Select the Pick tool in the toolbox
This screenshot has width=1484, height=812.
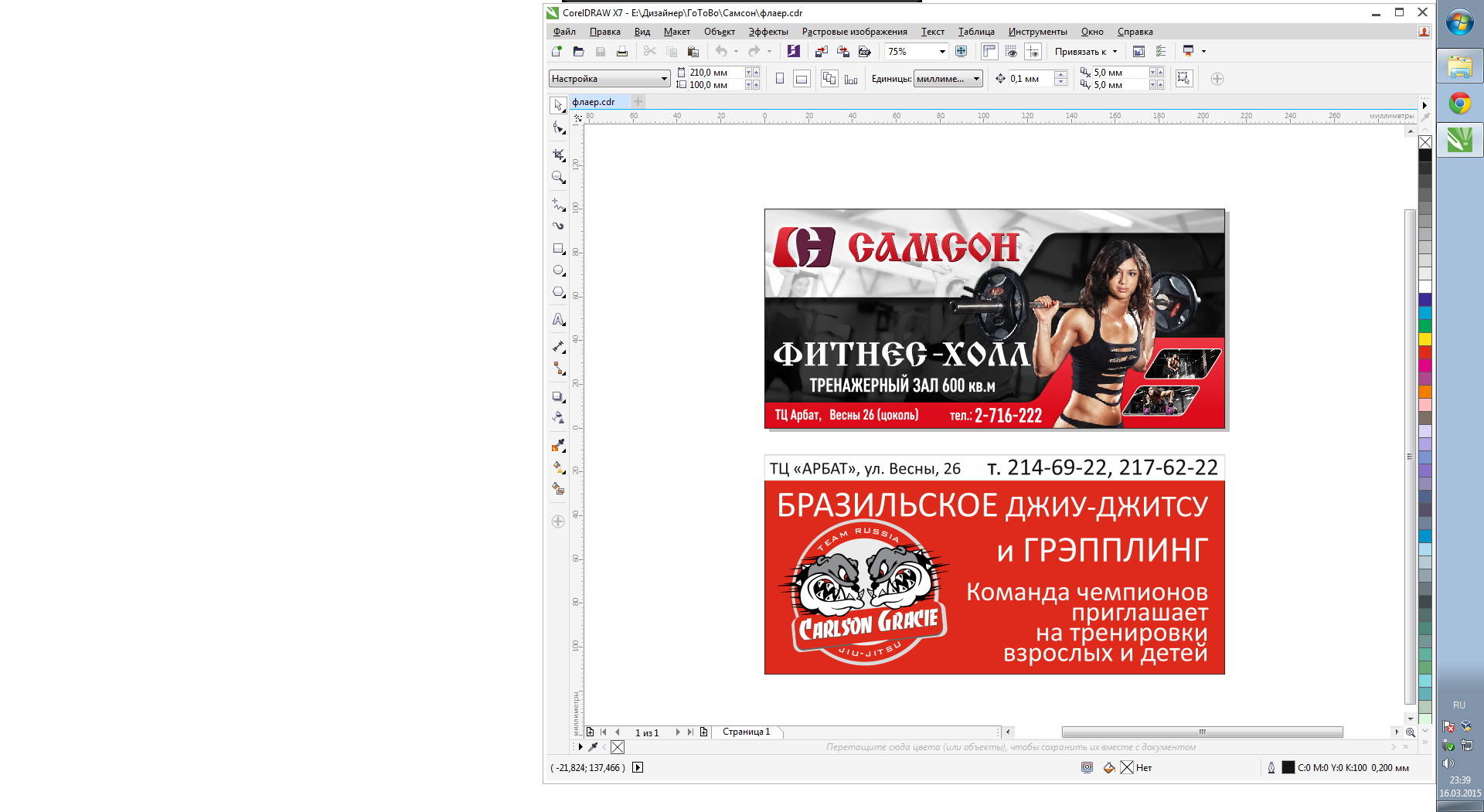[x=558, y=105]
